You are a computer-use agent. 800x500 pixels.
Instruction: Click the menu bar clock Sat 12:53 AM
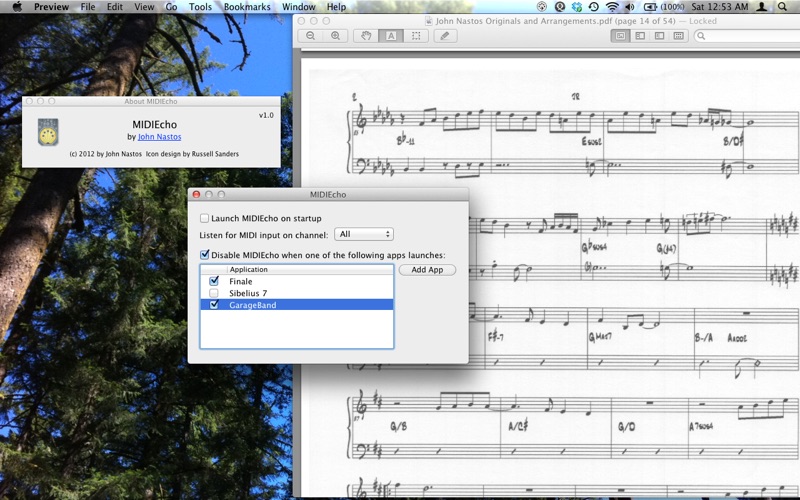click(719, 7)
